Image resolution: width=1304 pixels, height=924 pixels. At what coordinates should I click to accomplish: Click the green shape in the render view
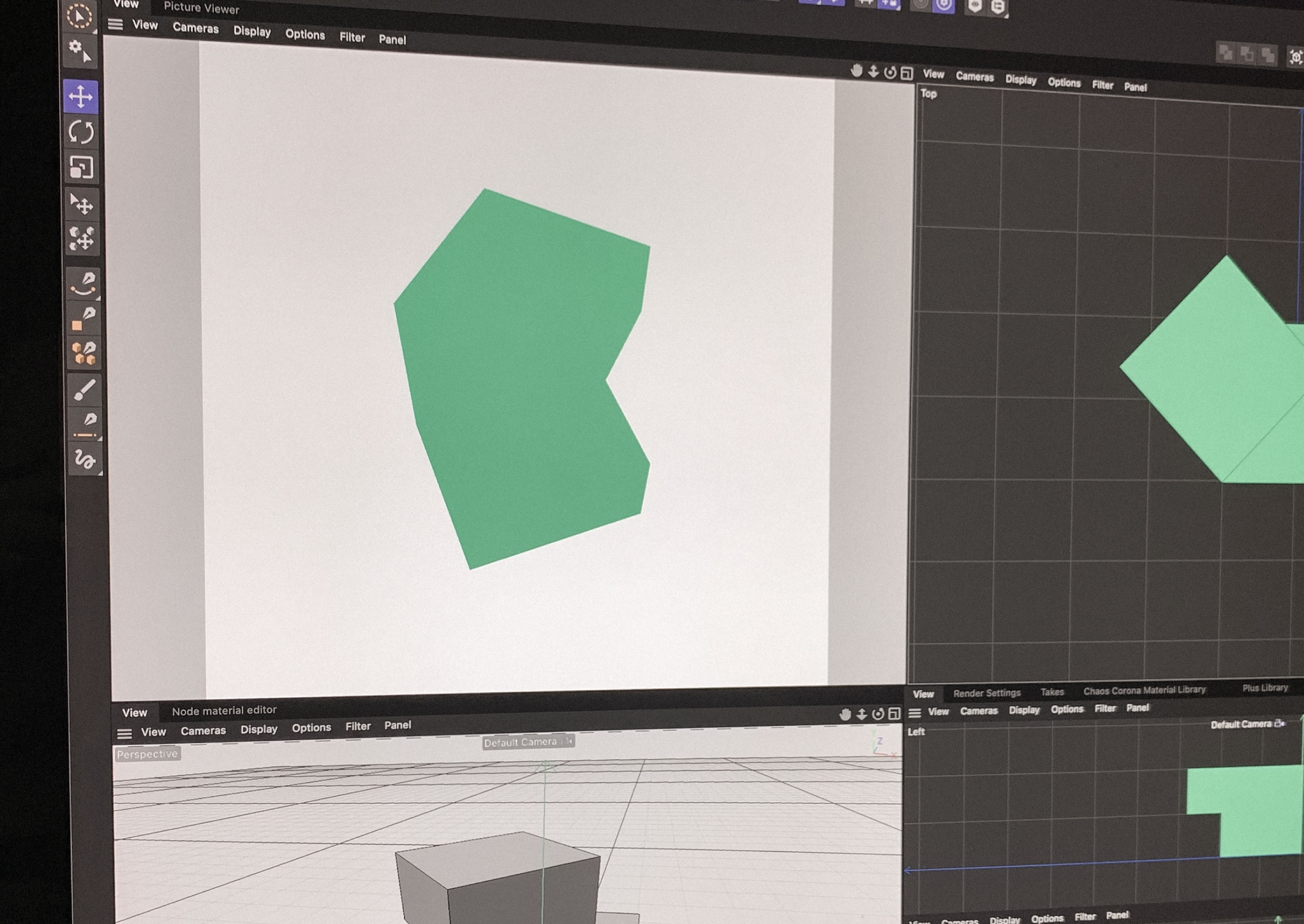(x=512, y=370)
